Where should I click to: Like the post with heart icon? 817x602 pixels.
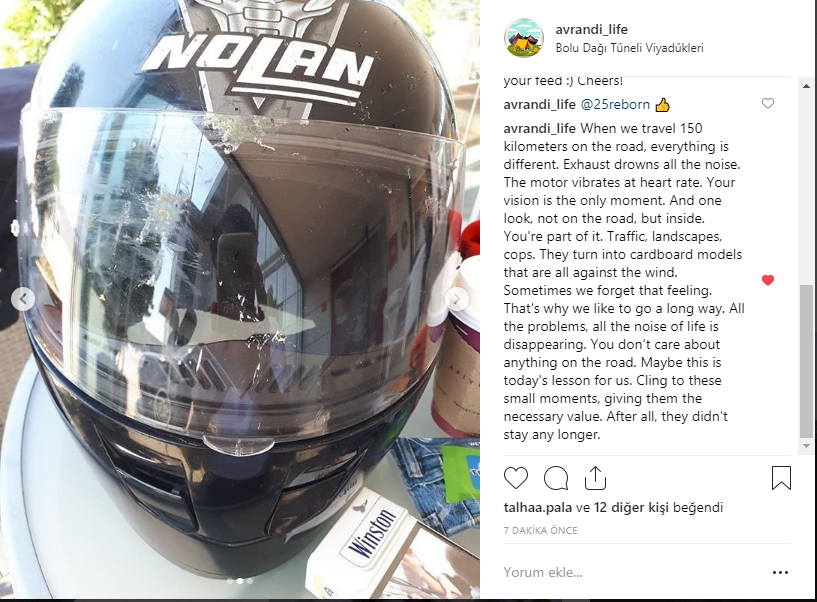pyautogui.click(x=516, y=478)
